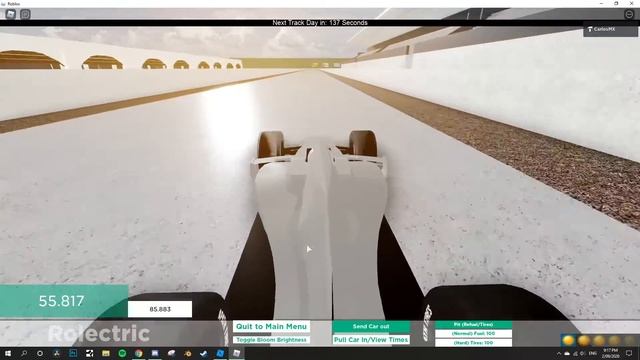
Task: Click Pull Car In/View Times
Action: pyautogui.click(x=371, y=340)
